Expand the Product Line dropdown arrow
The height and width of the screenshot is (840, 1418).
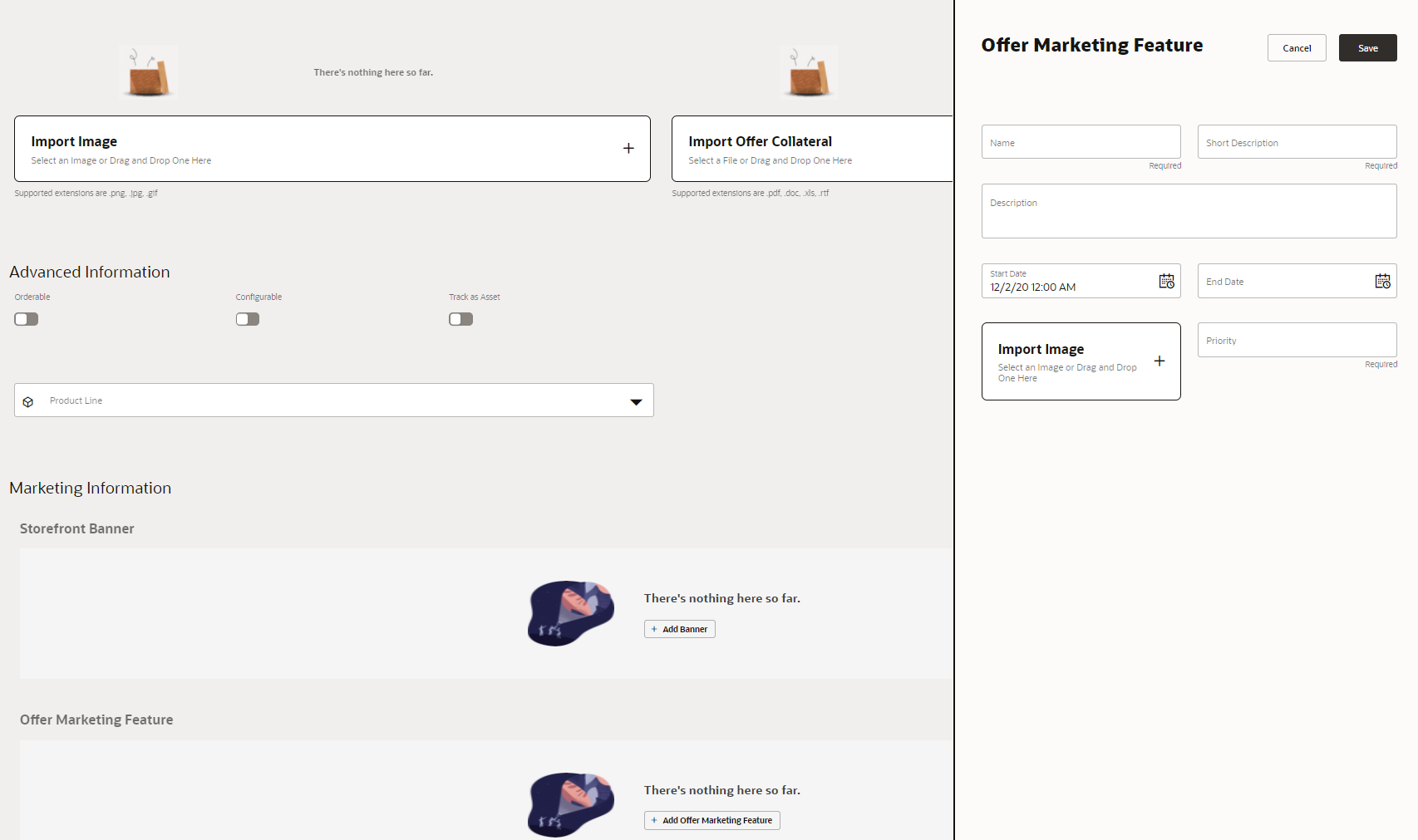coord(636,401)
